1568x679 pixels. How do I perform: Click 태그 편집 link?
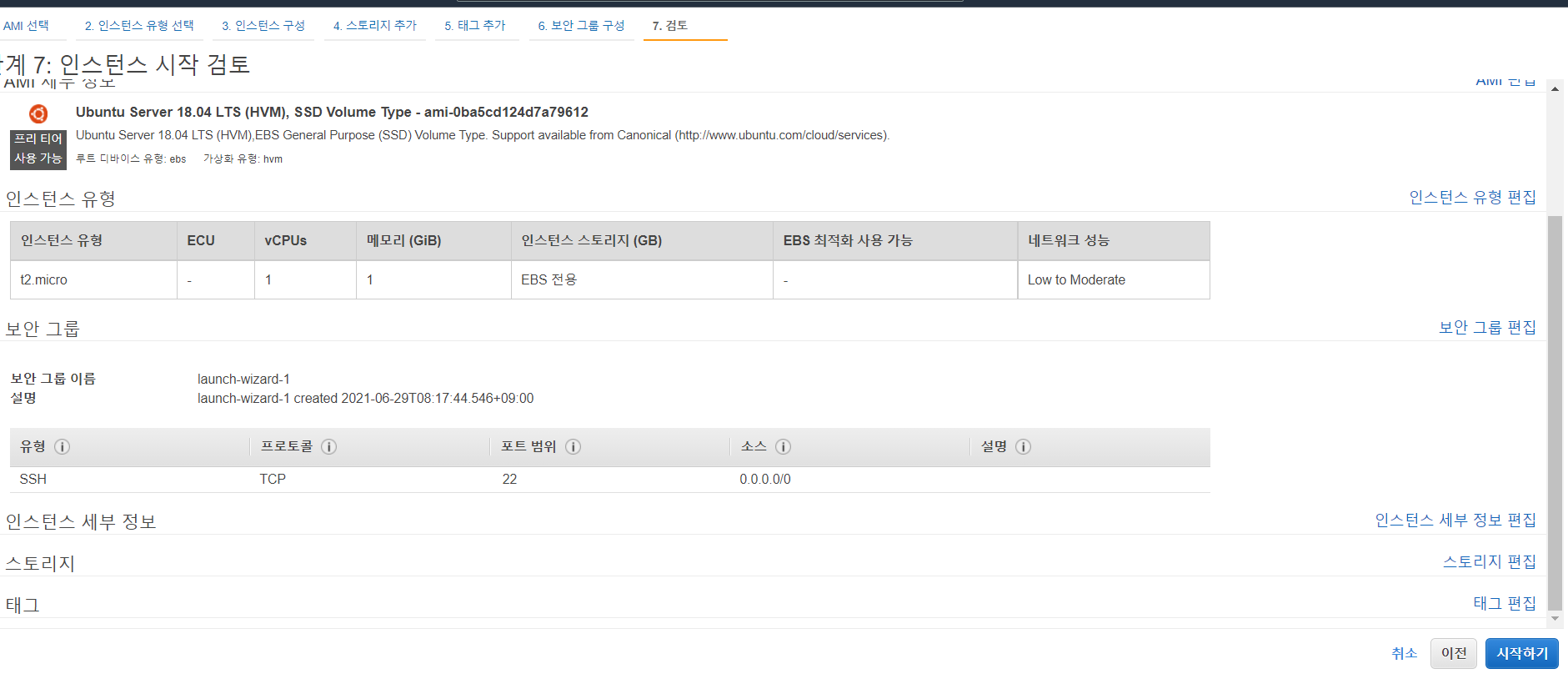1505,603
